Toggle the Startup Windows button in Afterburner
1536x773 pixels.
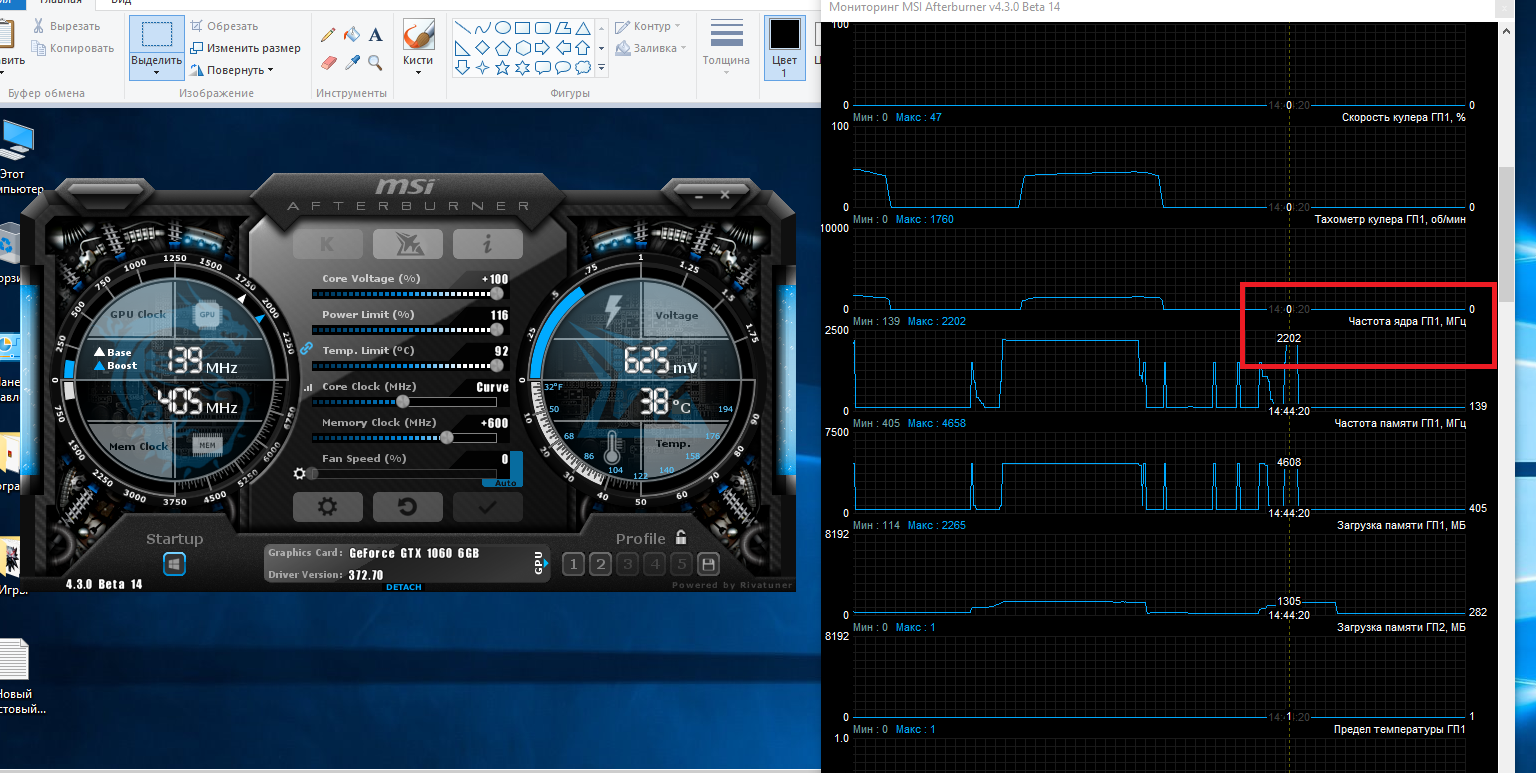coord(174,565)
